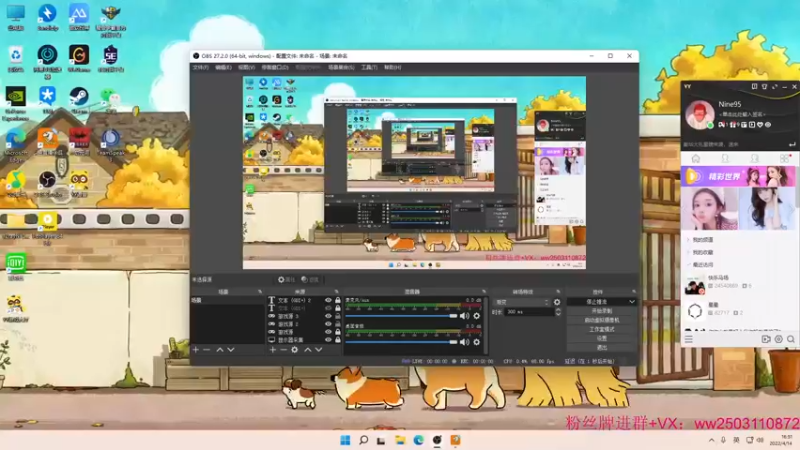Set the 麦克风/Aux volume slider
This screenshot has width=800, height=450.
pyautogui.click(x=402, y=316)
